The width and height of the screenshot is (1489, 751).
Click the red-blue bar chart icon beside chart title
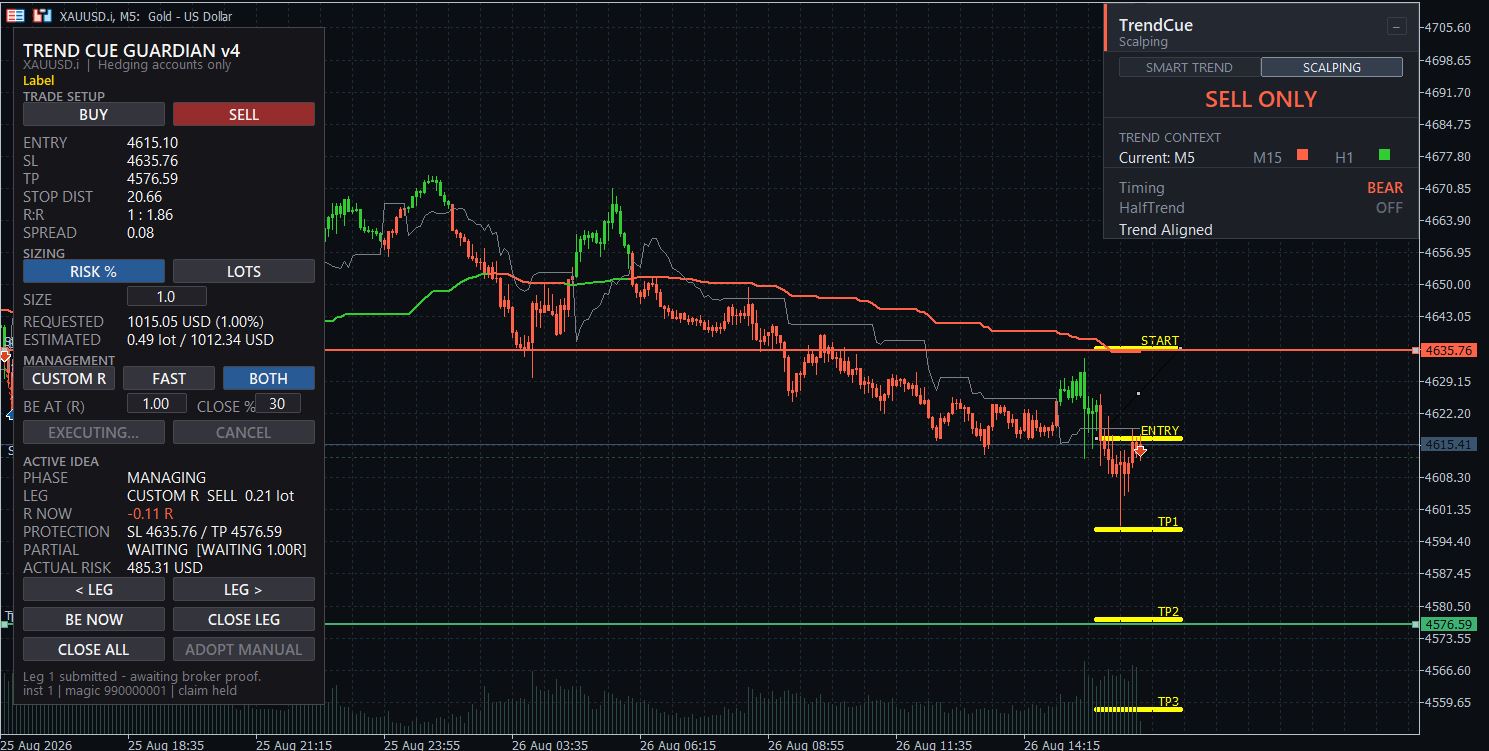click(x=42, y=16)
